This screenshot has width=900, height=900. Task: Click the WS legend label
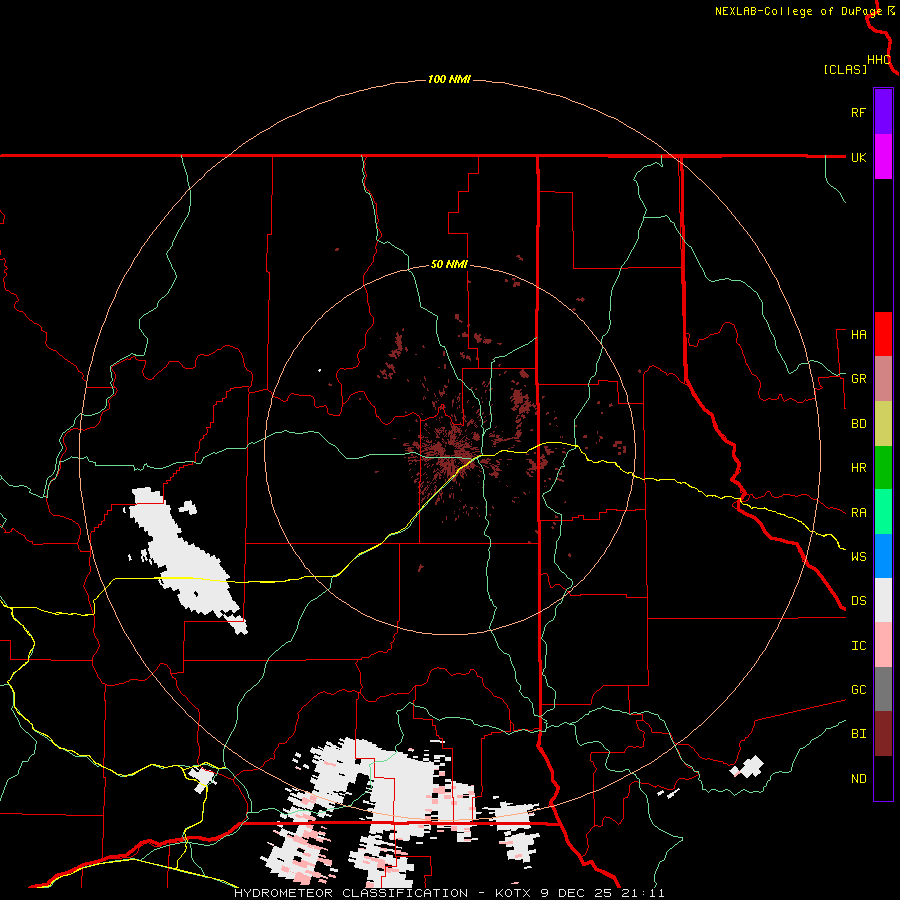coord(858,557)
